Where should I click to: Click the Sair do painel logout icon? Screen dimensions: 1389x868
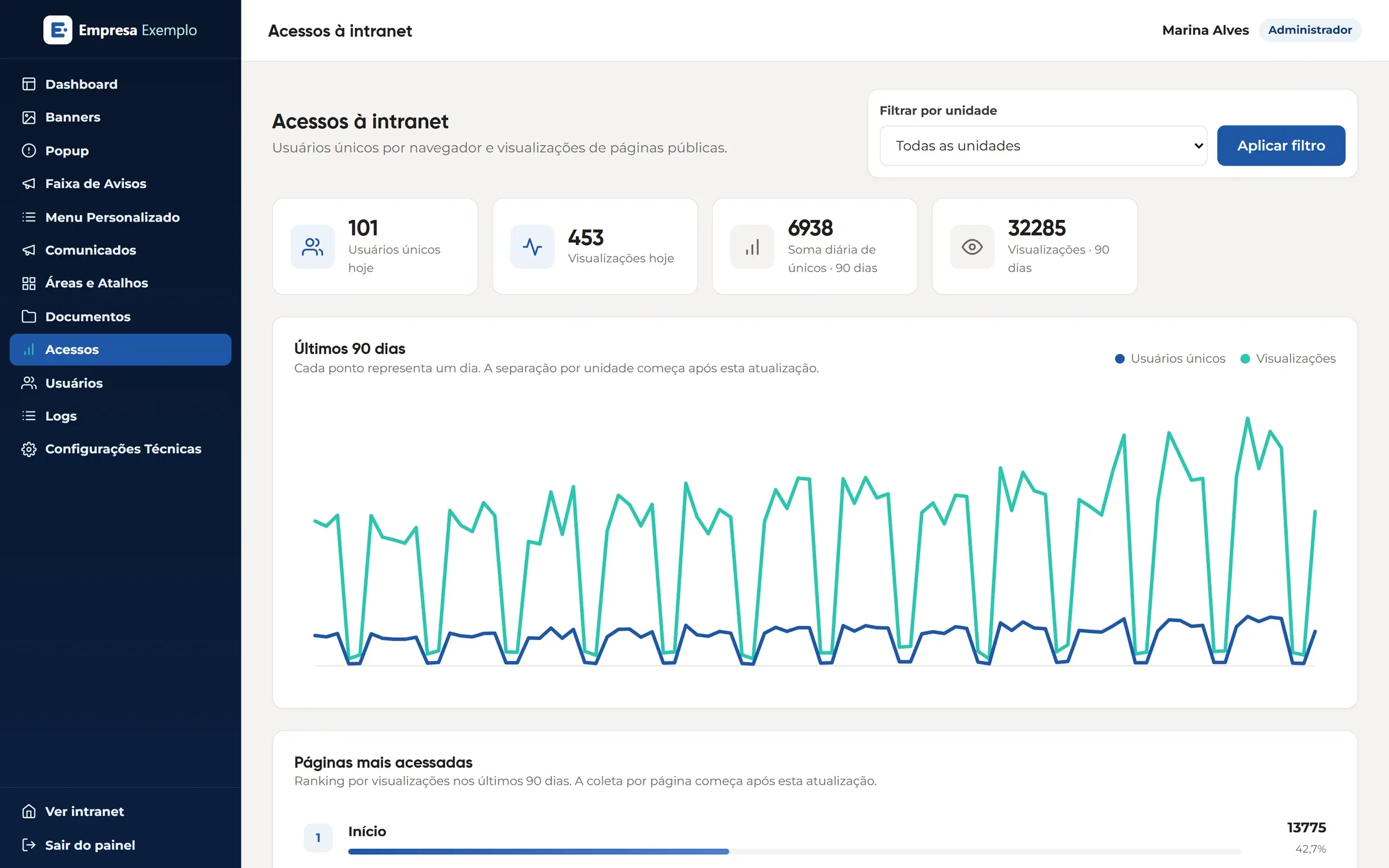tap(29, 845)
